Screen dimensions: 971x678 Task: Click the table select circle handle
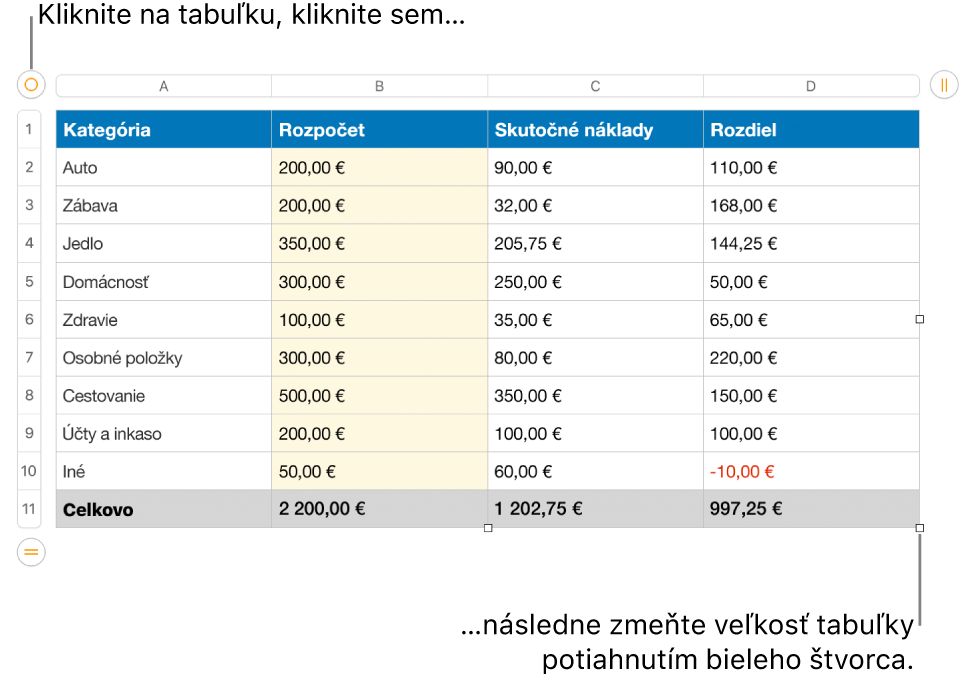(x=31, y=85)
